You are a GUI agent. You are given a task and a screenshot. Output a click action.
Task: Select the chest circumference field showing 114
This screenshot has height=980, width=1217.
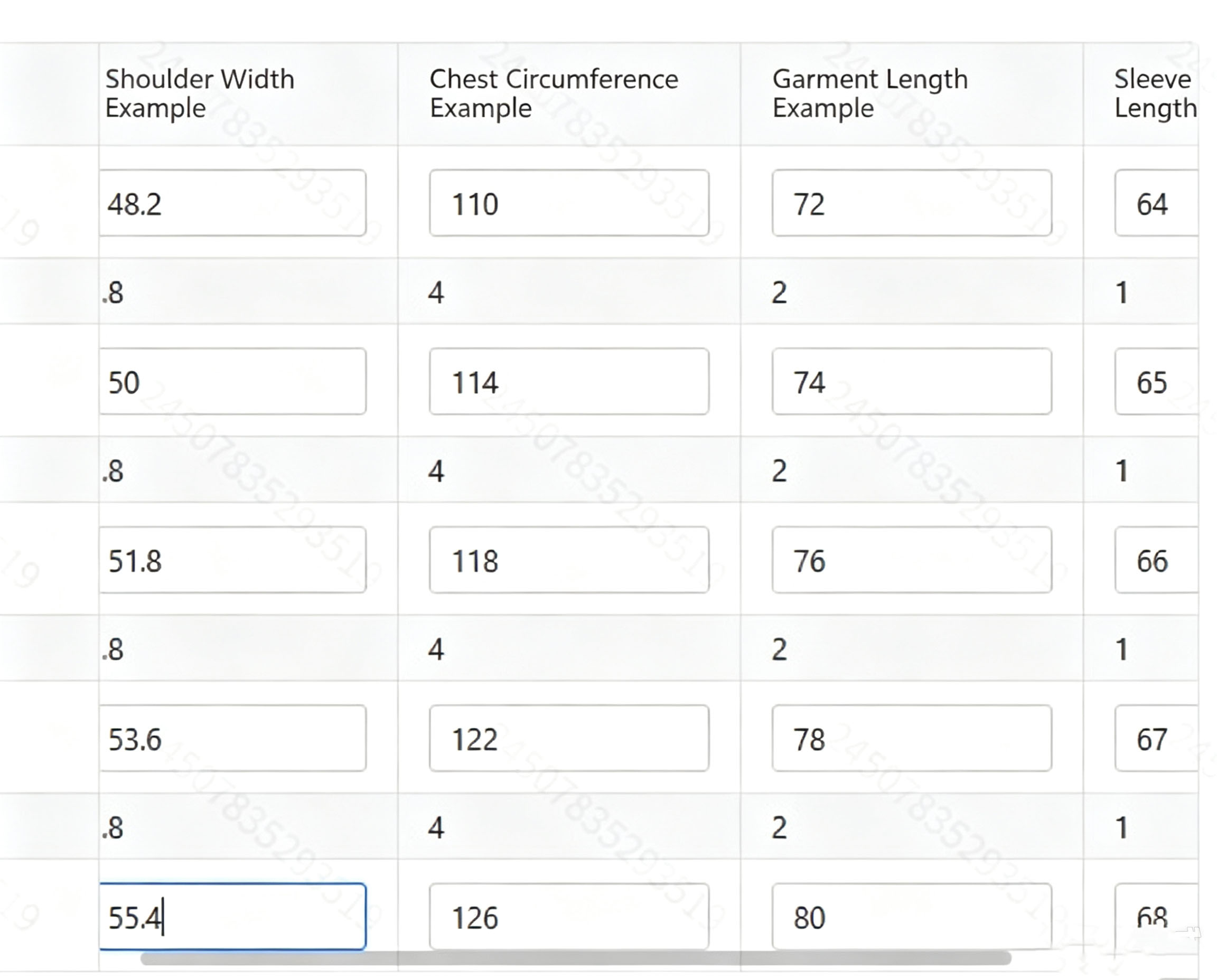point(569,382)
